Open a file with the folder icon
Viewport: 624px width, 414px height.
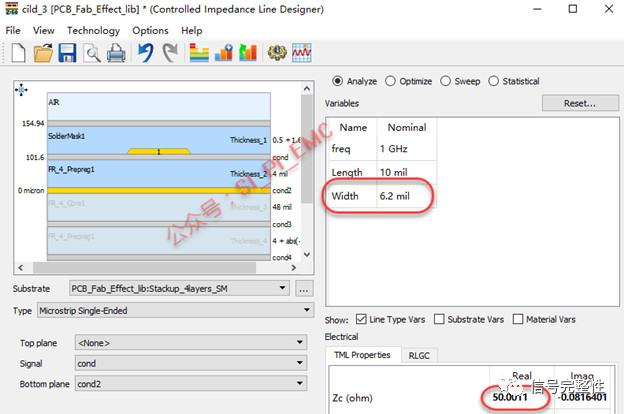click(x=43, y=53)
